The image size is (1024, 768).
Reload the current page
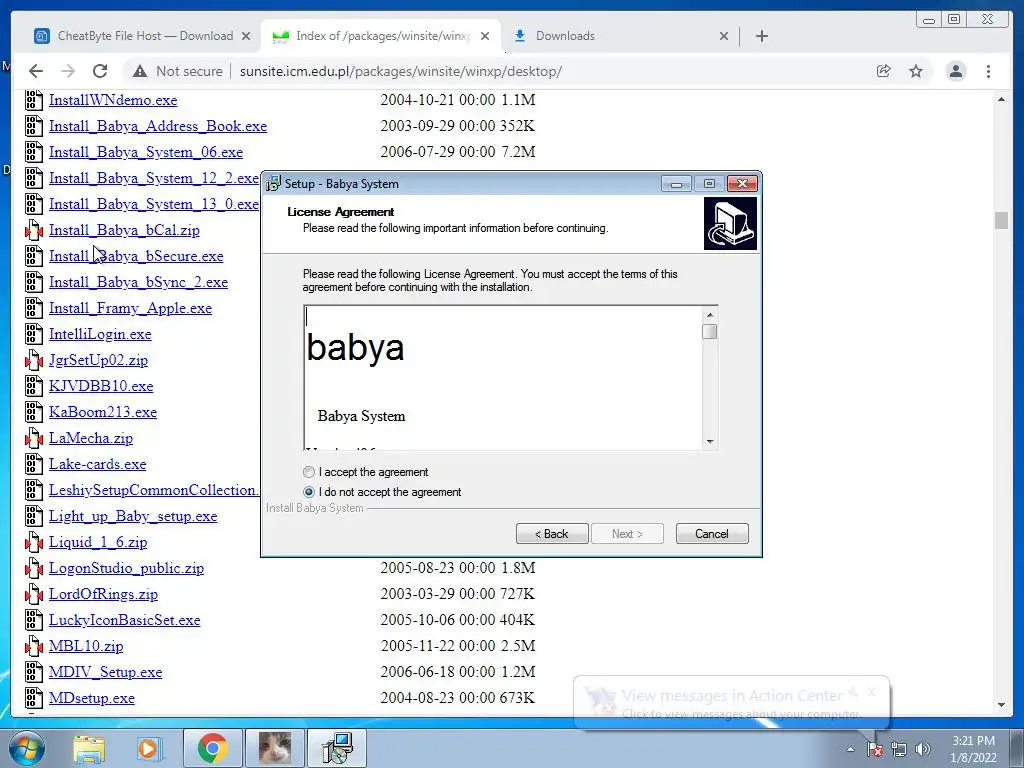(x=100, y=71)
